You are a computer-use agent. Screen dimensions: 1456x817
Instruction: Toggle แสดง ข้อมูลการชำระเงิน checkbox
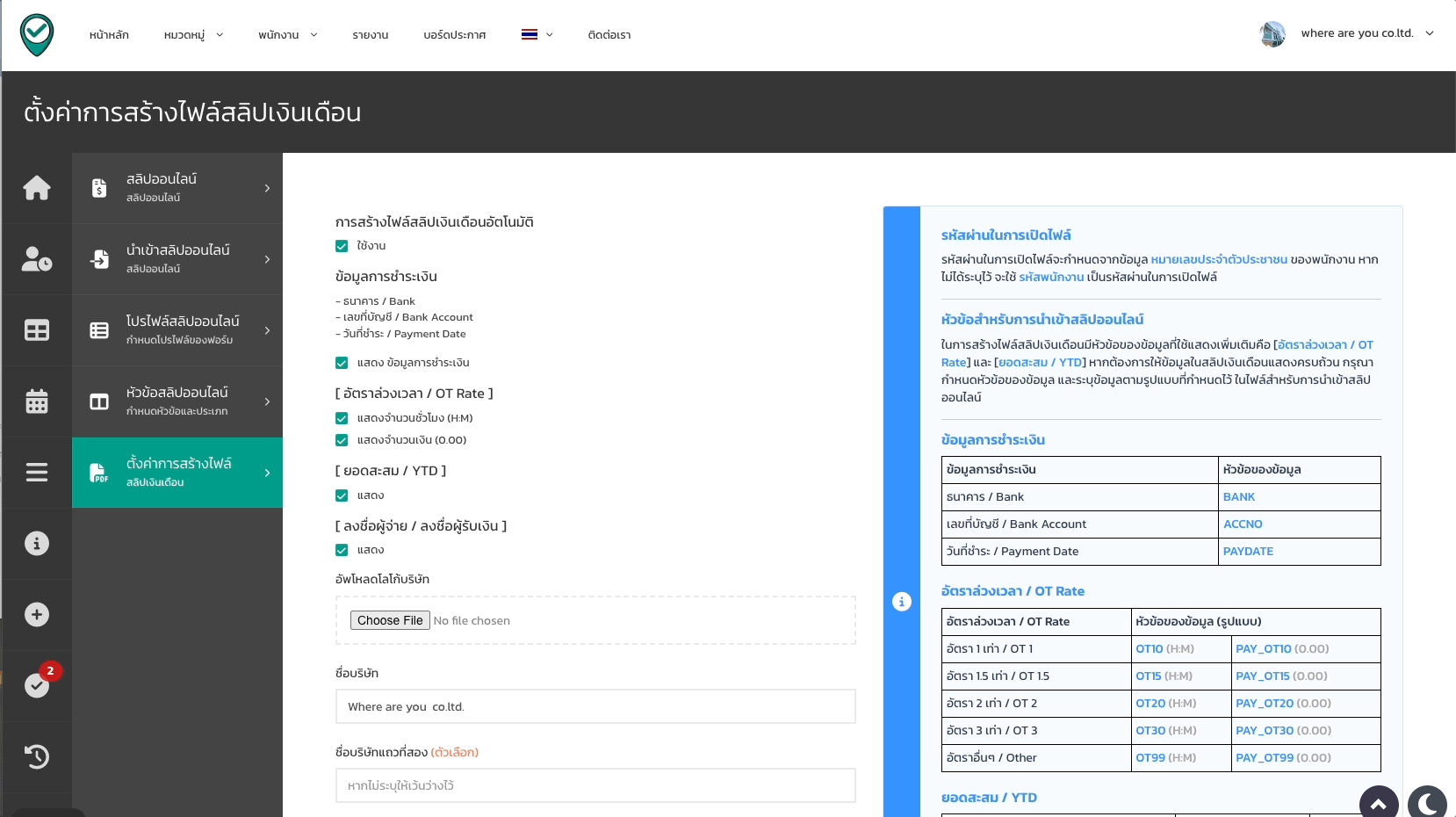tap(342, 363)
